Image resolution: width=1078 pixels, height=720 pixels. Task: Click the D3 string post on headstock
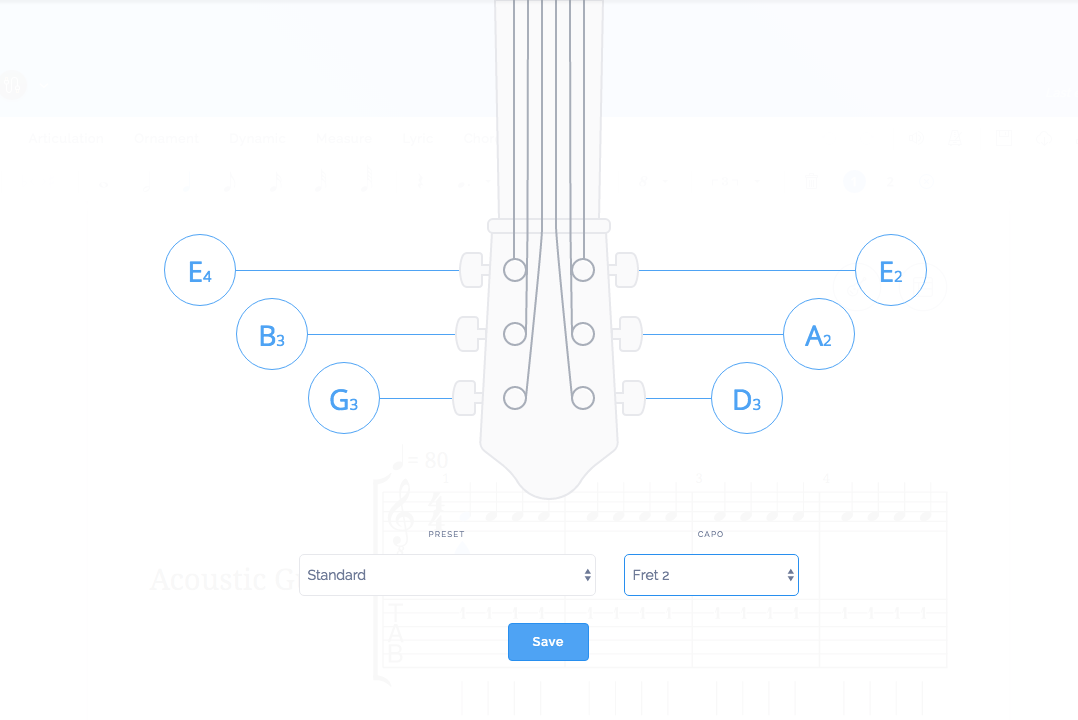583,398
